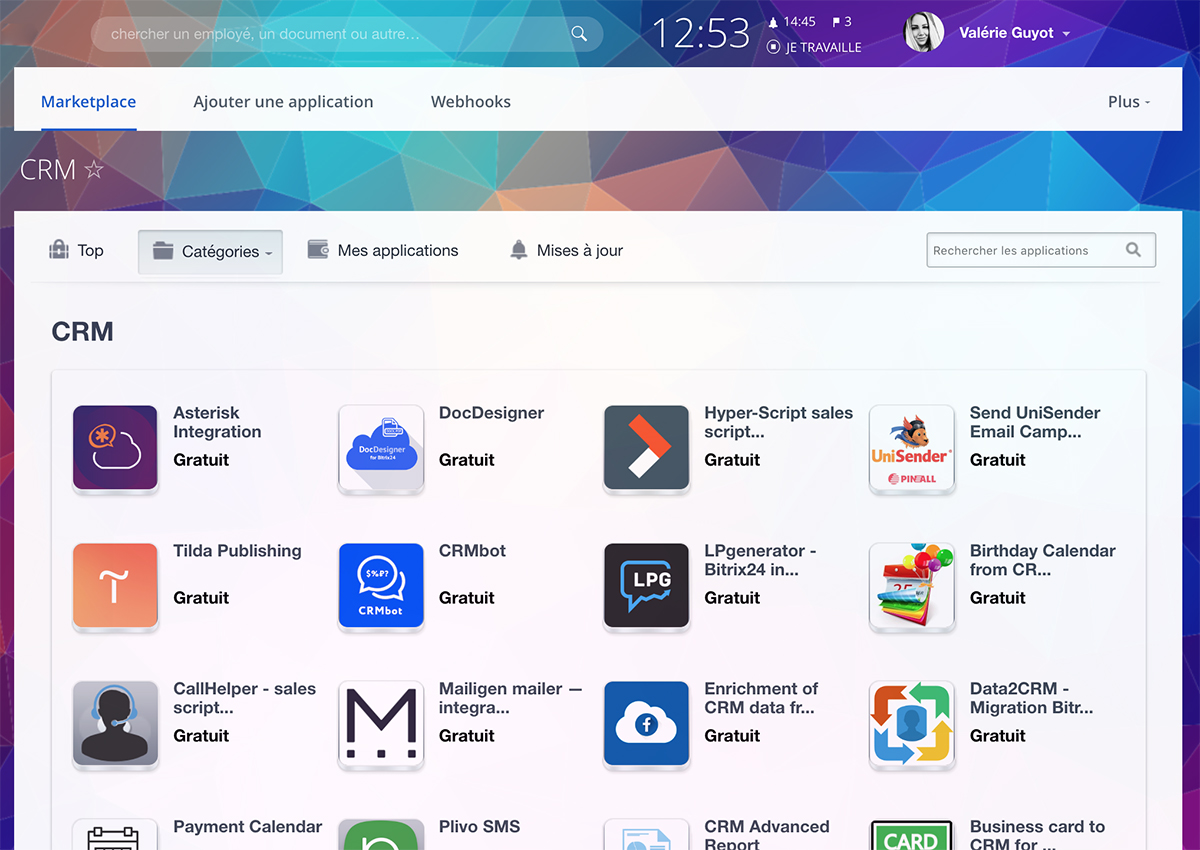Click the Data2CRM migration icon
Image resolution: width=1200 pixels, height=850 pixels.
[911, 723]
